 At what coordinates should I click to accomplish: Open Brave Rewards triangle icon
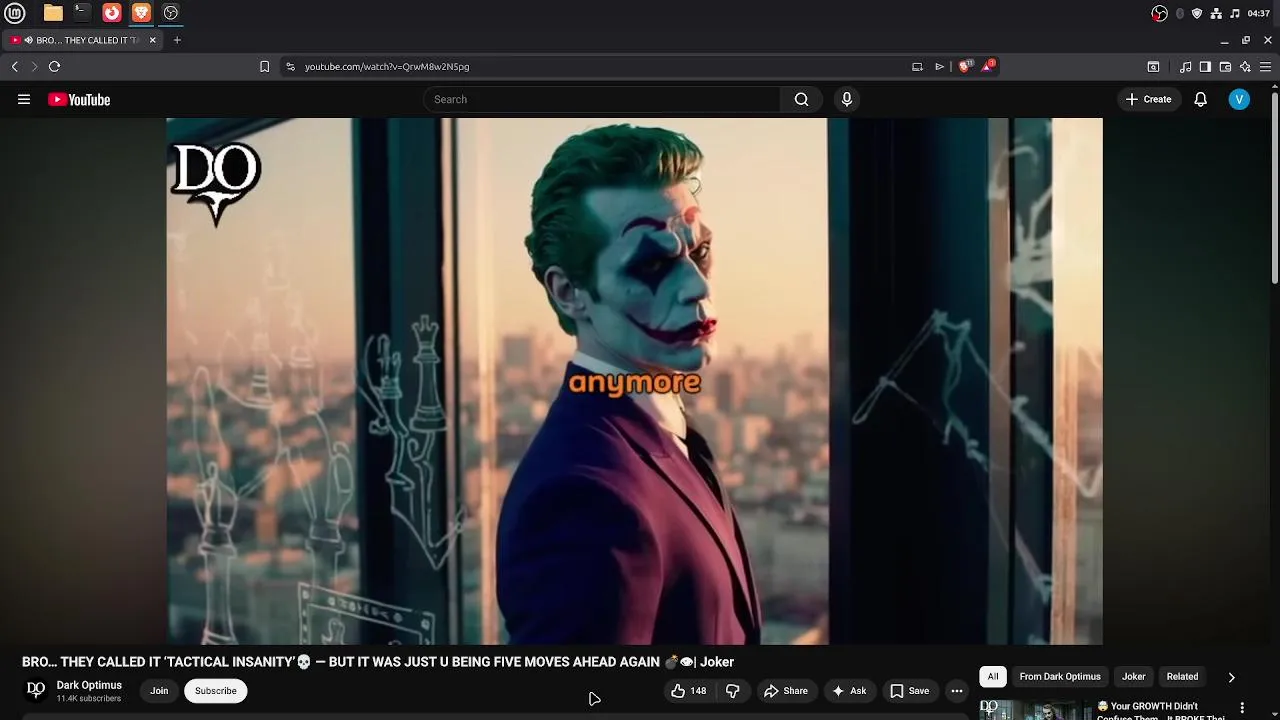point(988,66)
